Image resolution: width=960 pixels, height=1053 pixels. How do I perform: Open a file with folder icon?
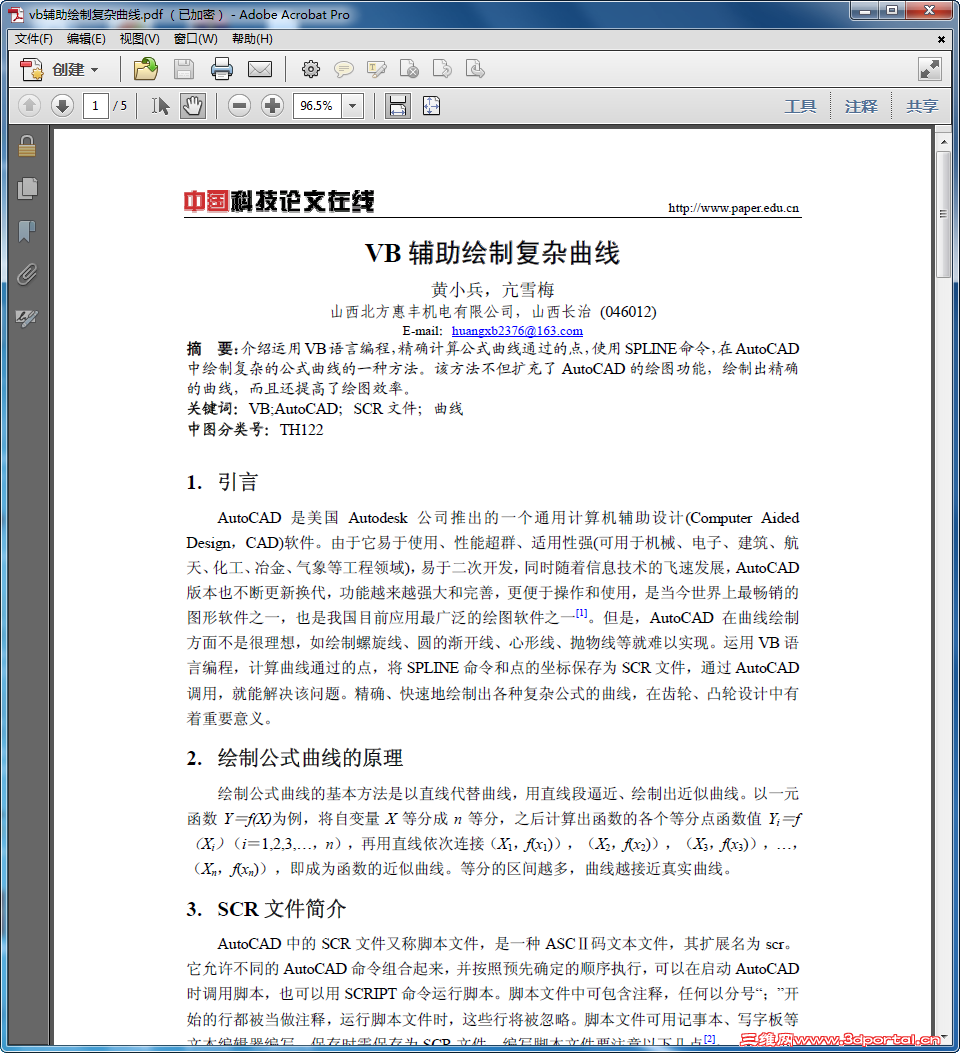tap(145, 69)
